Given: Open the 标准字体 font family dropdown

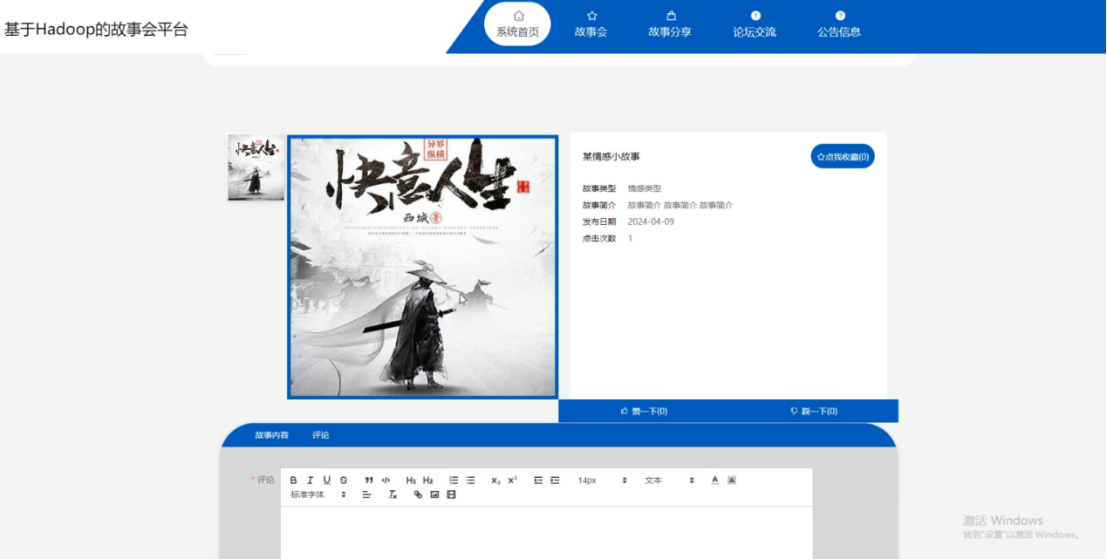Looking at the screenshot, I should (x=318, y=495).
